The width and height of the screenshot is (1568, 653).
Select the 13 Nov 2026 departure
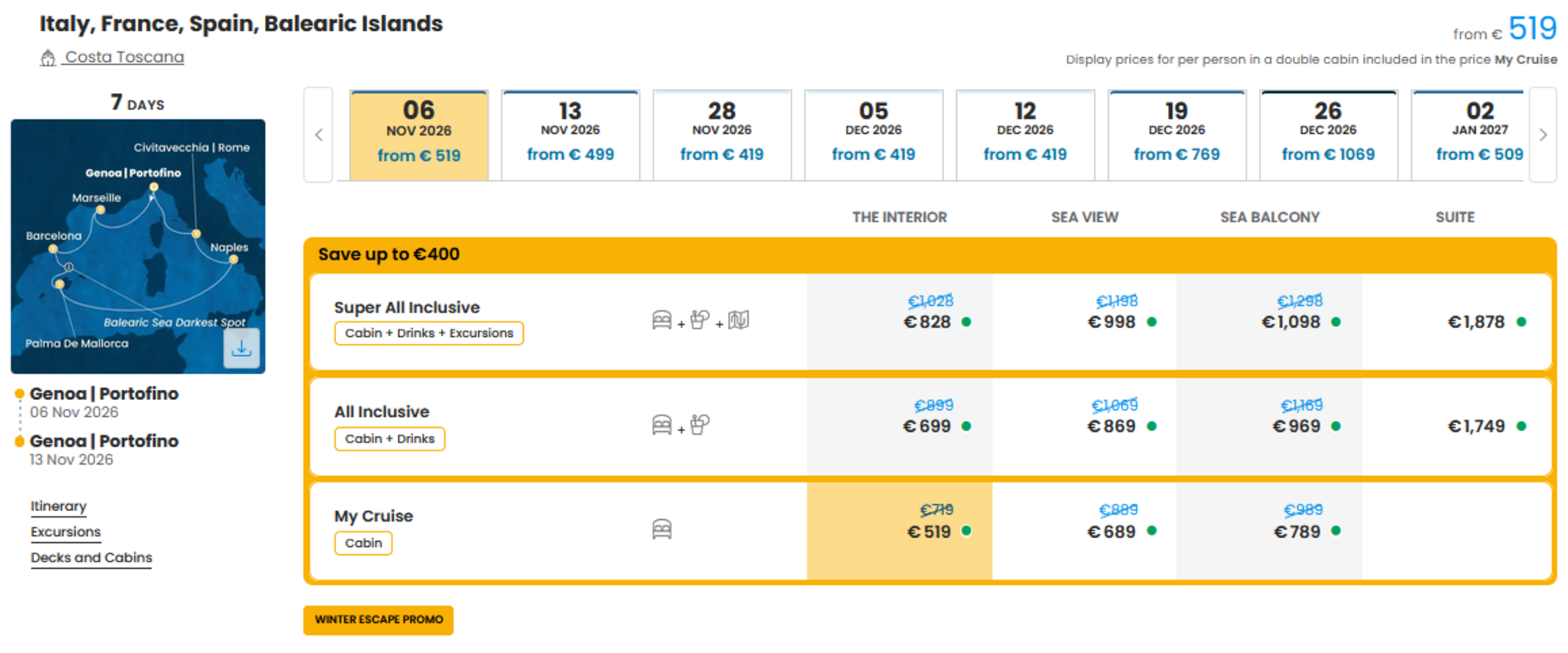(x=570, y=135)
